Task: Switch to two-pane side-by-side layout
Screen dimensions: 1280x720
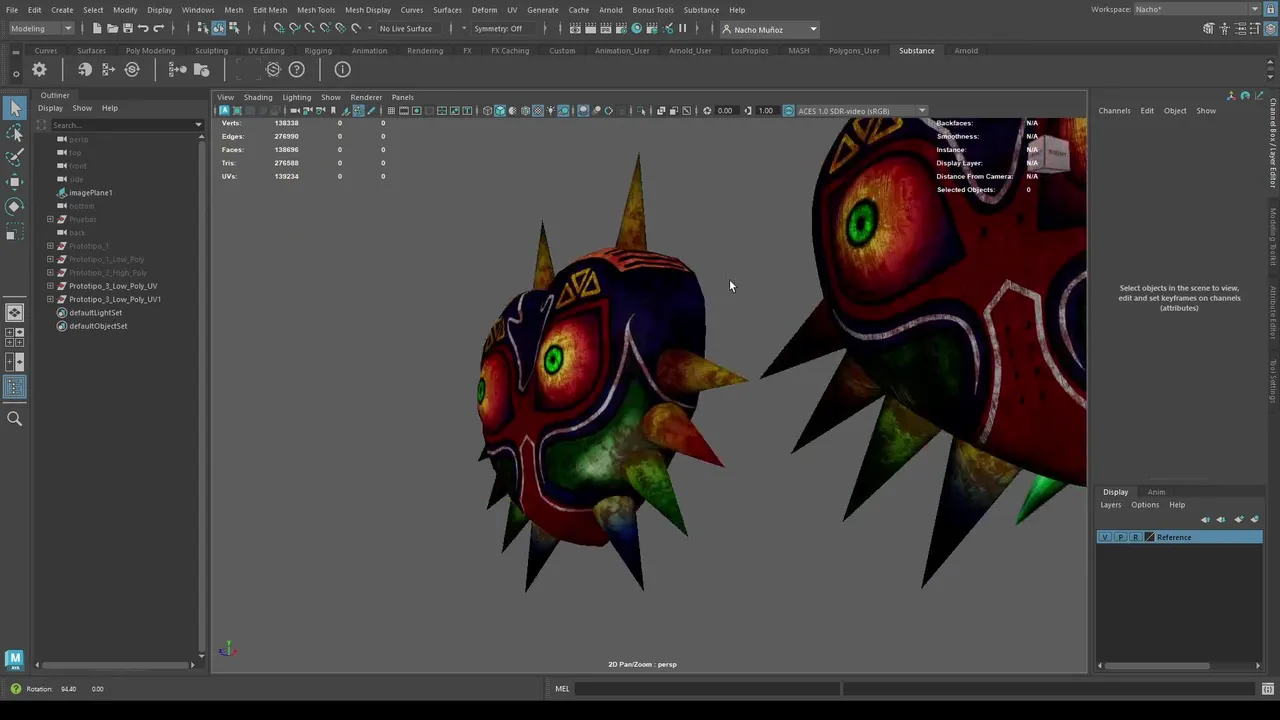Action: click(15, 362)
